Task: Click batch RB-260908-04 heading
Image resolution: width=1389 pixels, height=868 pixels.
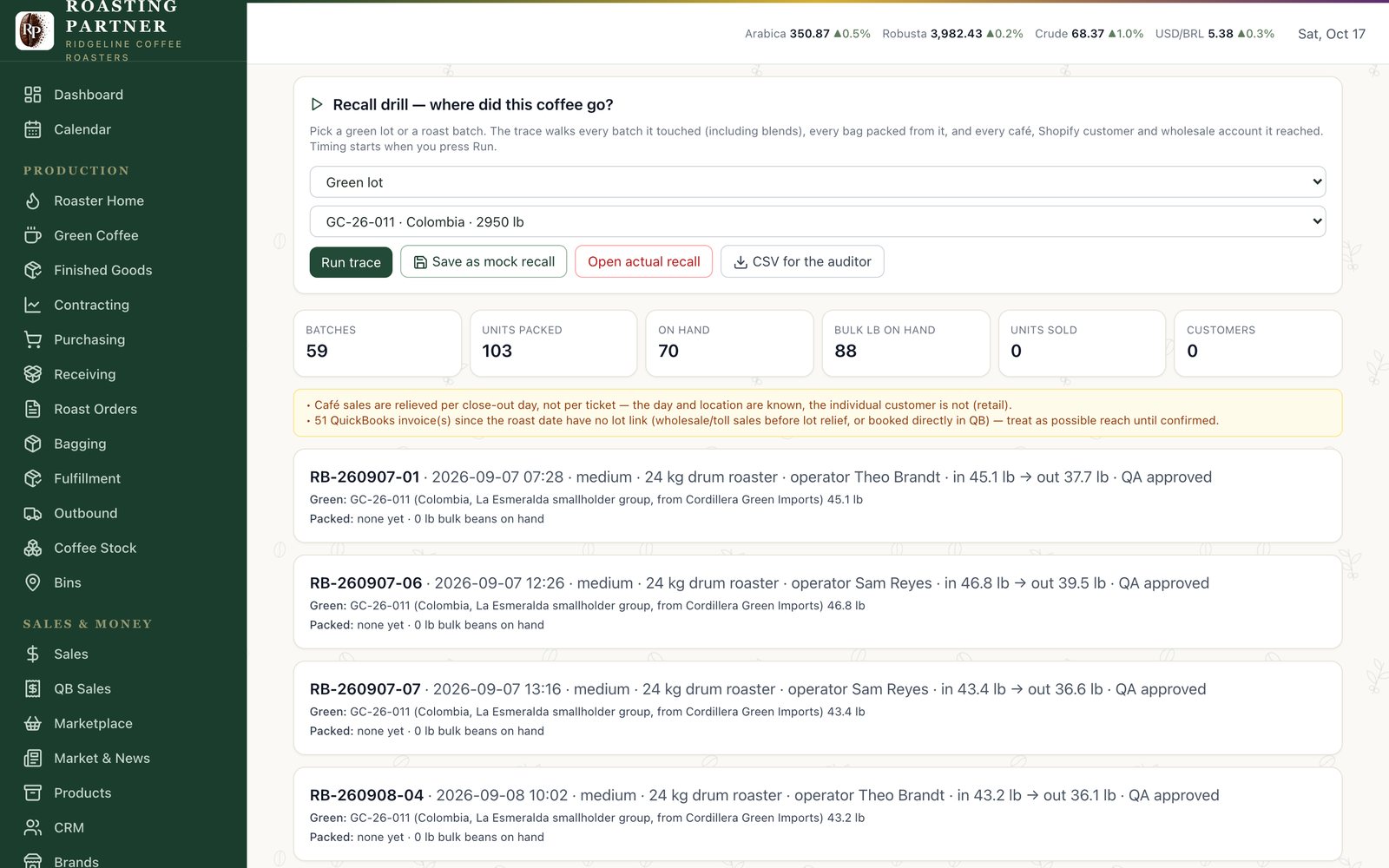Action: click(366, 794)
